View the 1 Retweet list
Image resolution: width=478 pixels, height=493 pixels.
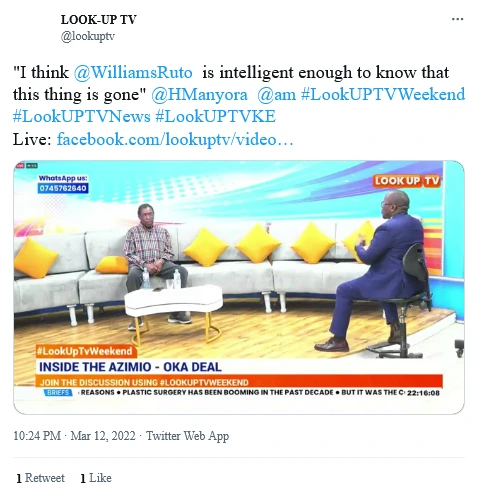click(x=40, y=478)
